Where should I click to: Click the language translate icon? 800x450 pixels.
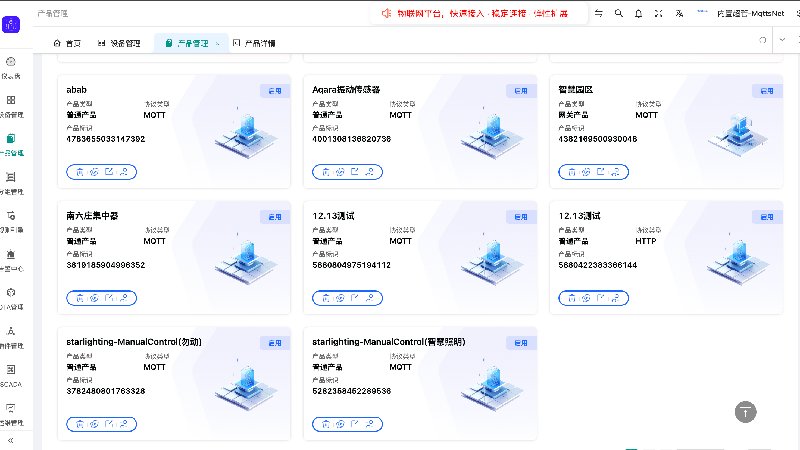[x=679, y=13]
